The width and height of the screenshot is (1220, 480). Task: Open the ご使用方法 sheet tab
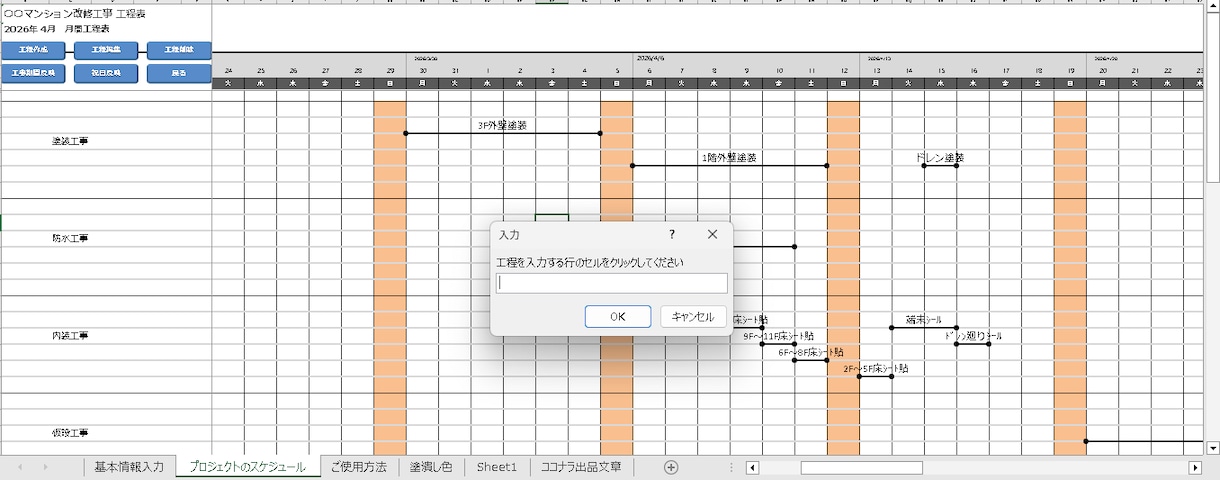point(359,467)
